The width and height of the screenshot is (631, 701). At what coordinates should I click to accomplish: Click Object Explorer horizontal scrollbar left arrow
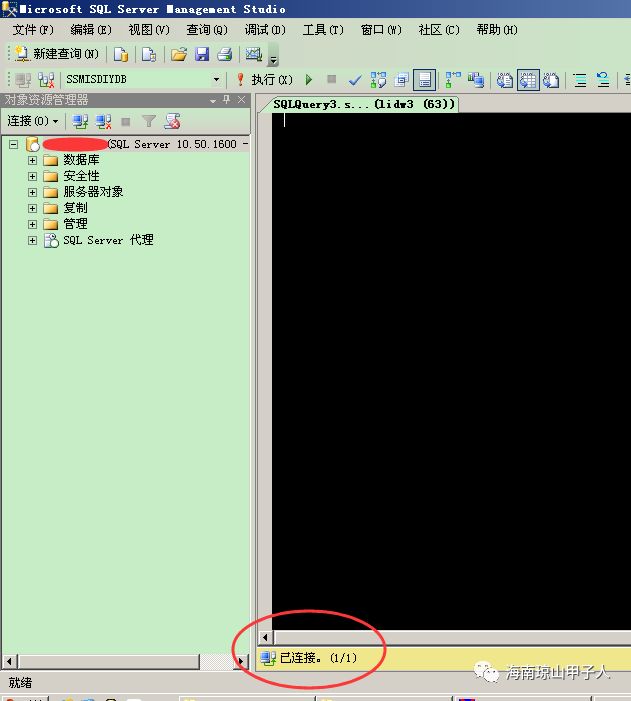pos(9,660)
